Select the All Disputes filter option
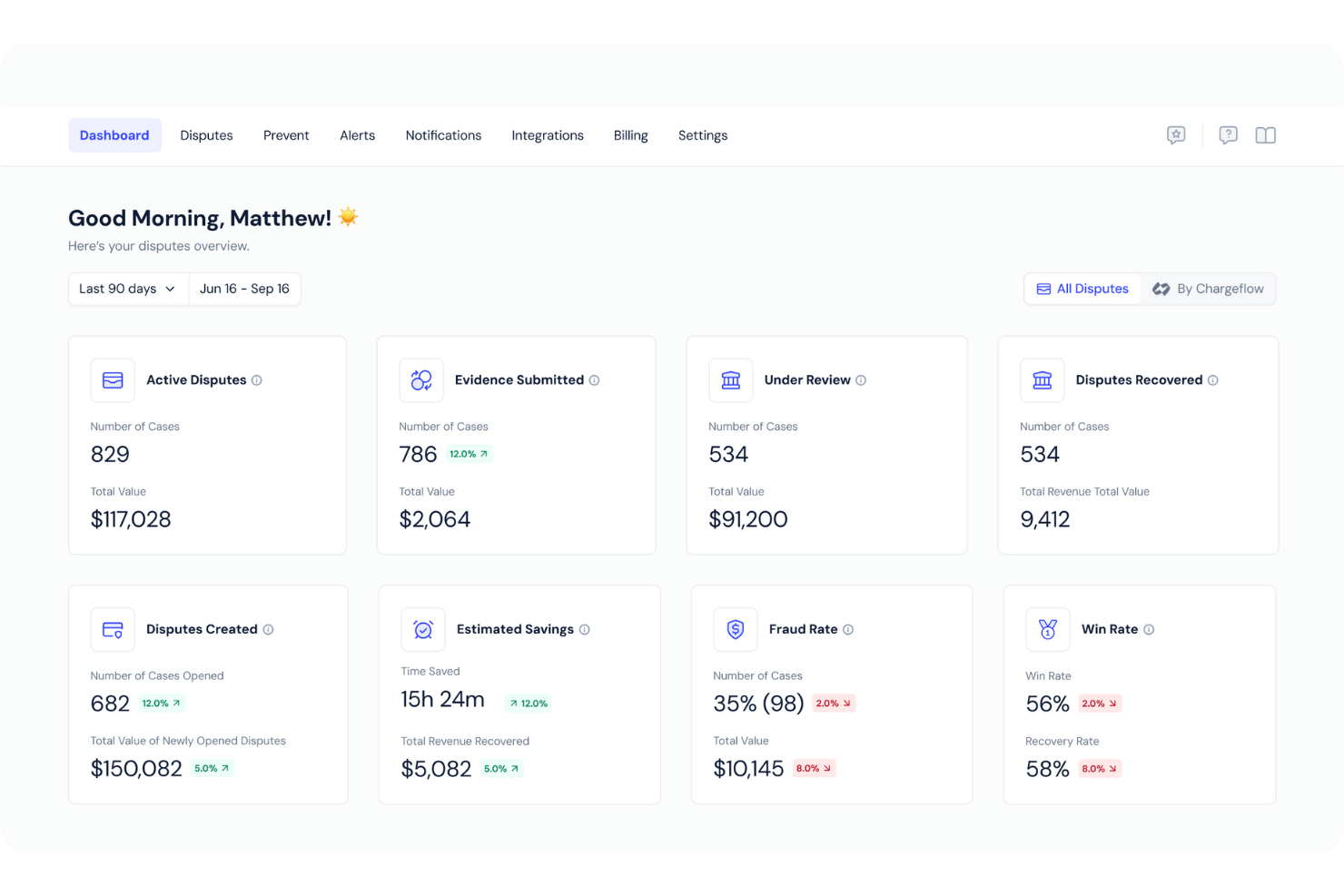 coord(1082,288)
